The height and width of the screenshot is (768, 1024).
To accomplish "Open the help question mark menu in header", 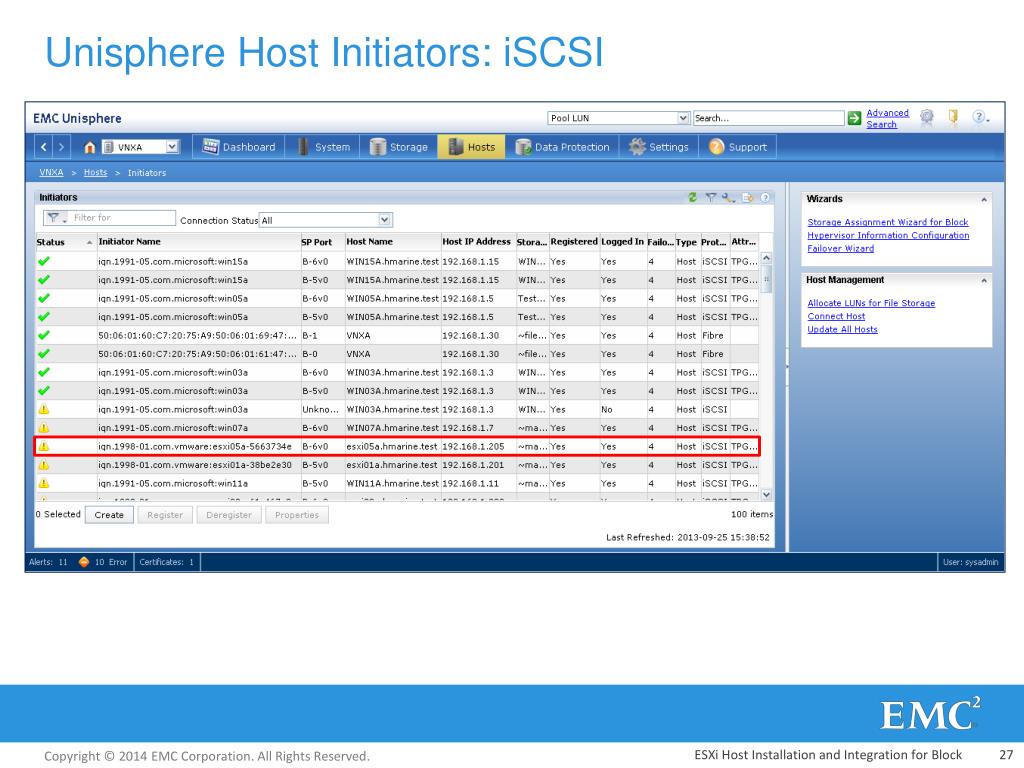I will coord(980,117).
